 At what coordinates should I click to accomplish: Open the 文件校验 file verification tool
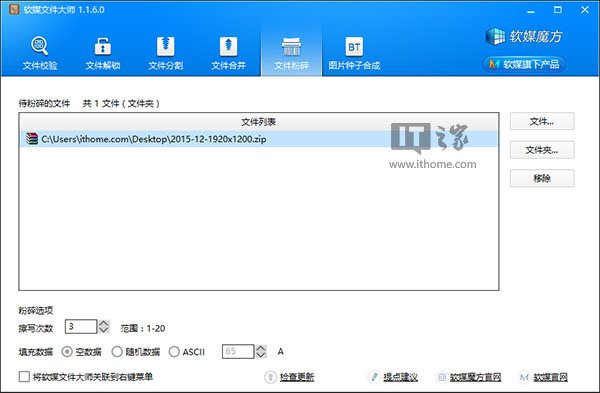coord(40,53)
